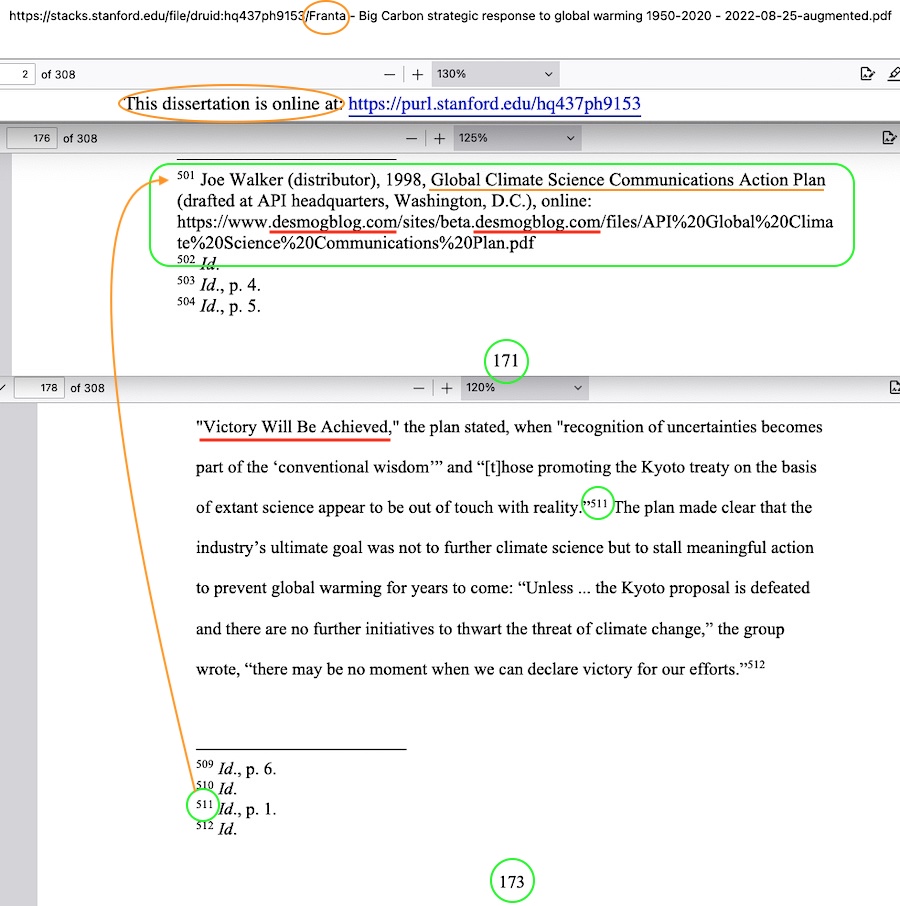Select the page number field showing 178
The width and height of the screenshot is (900, 906).
[x=40, y=387]
